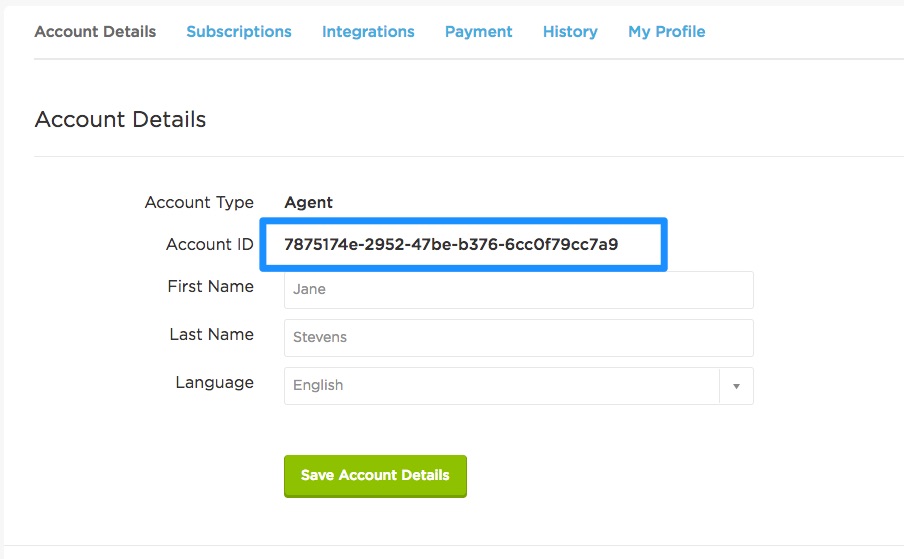Screen dimensions: 904x559
Task: Open the My Profile tab
Action: pos(666,32)
